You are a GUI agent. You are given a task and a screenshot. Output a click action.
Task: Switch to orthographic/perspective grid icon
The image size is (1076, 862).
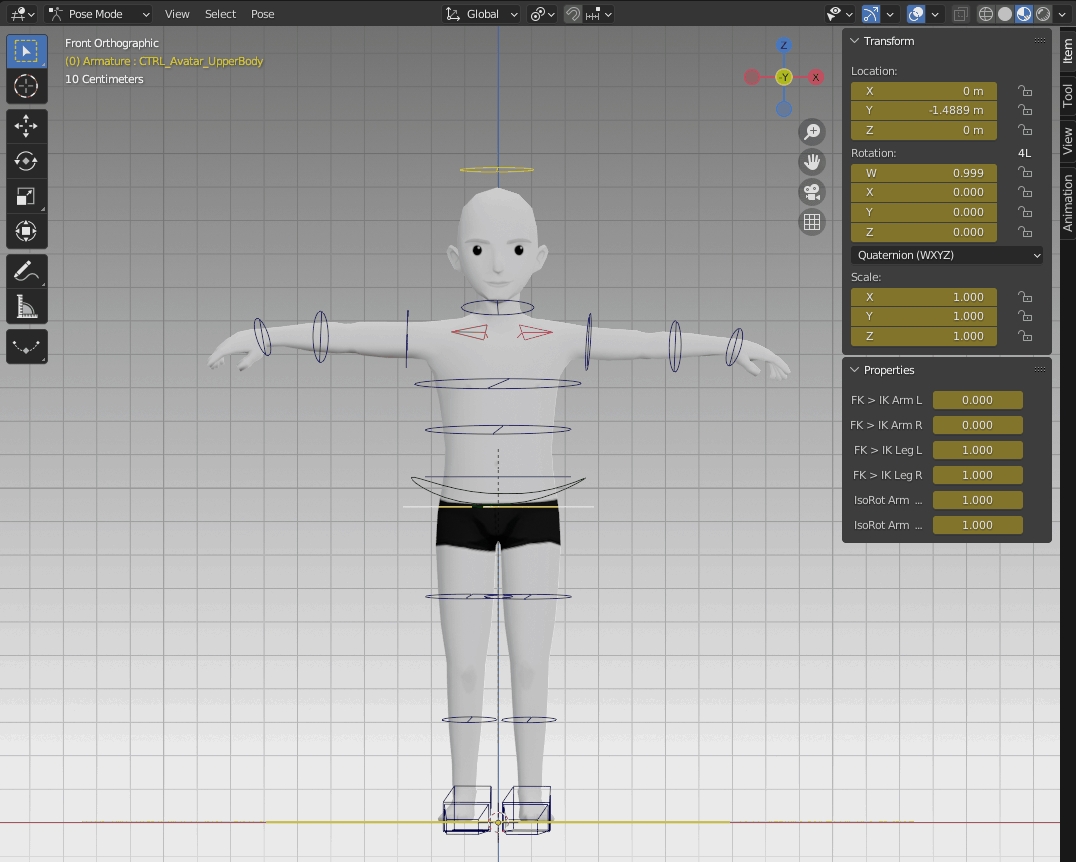[811, 222]
